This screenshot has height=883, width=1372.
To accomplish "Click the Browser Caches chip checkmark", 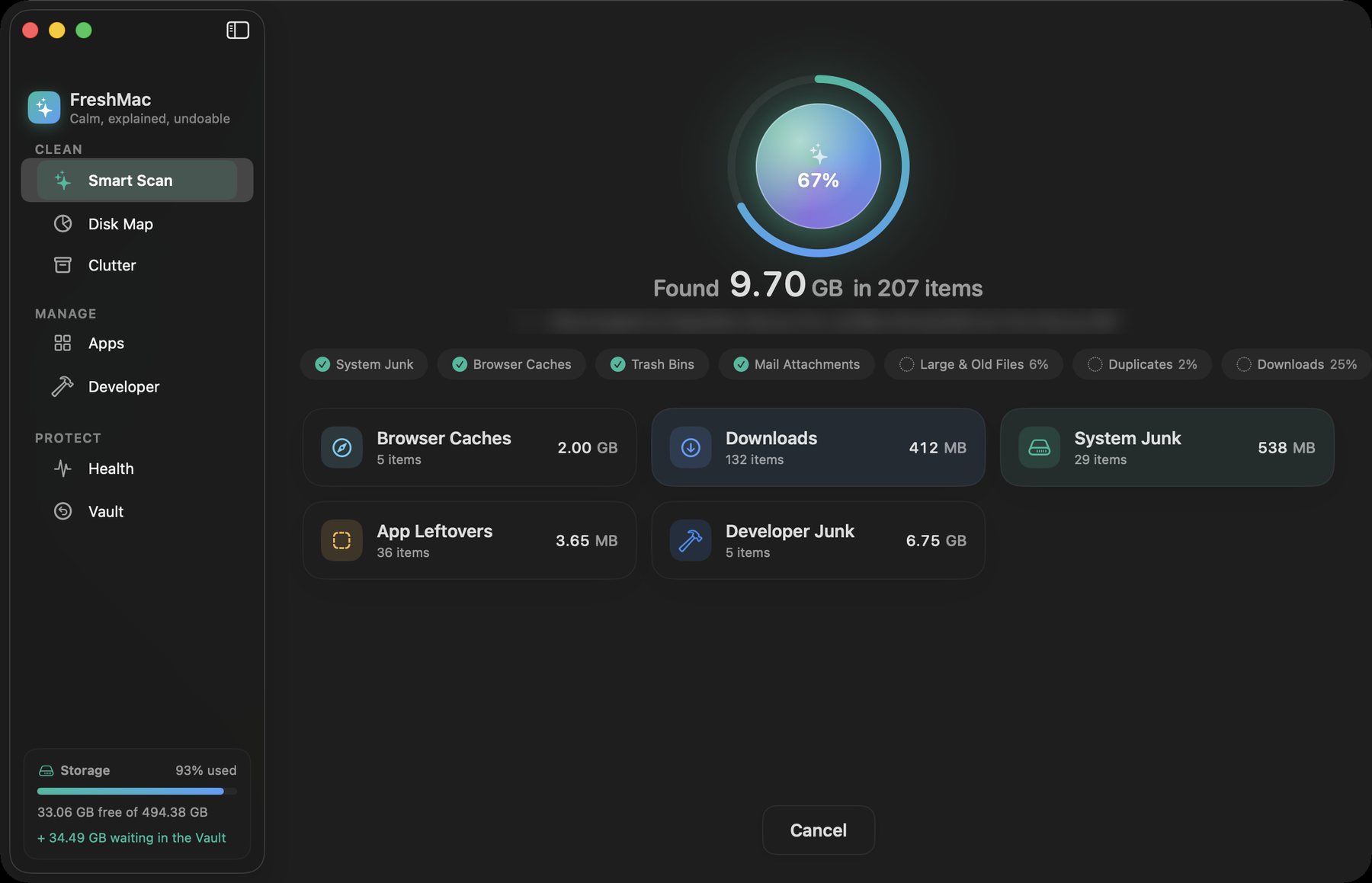I will click(x=460, y=364).
